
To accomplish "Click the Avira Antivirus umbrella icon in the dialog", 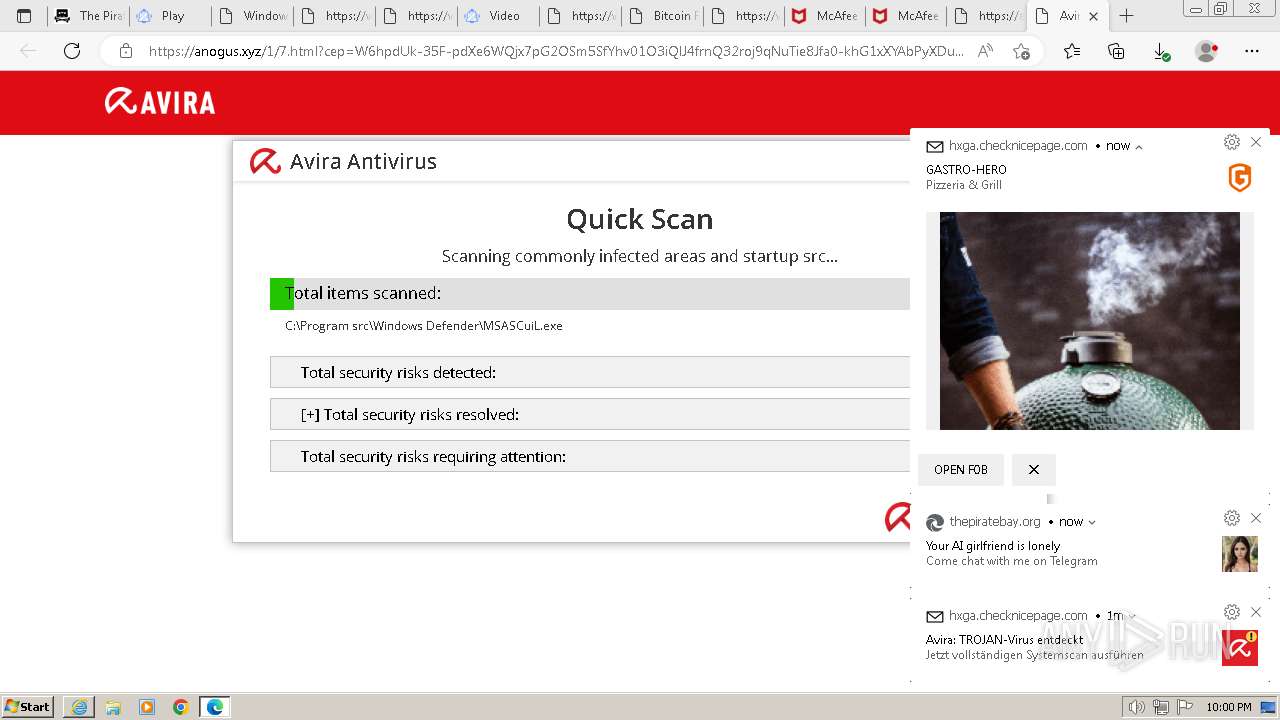I will (265, 161).
